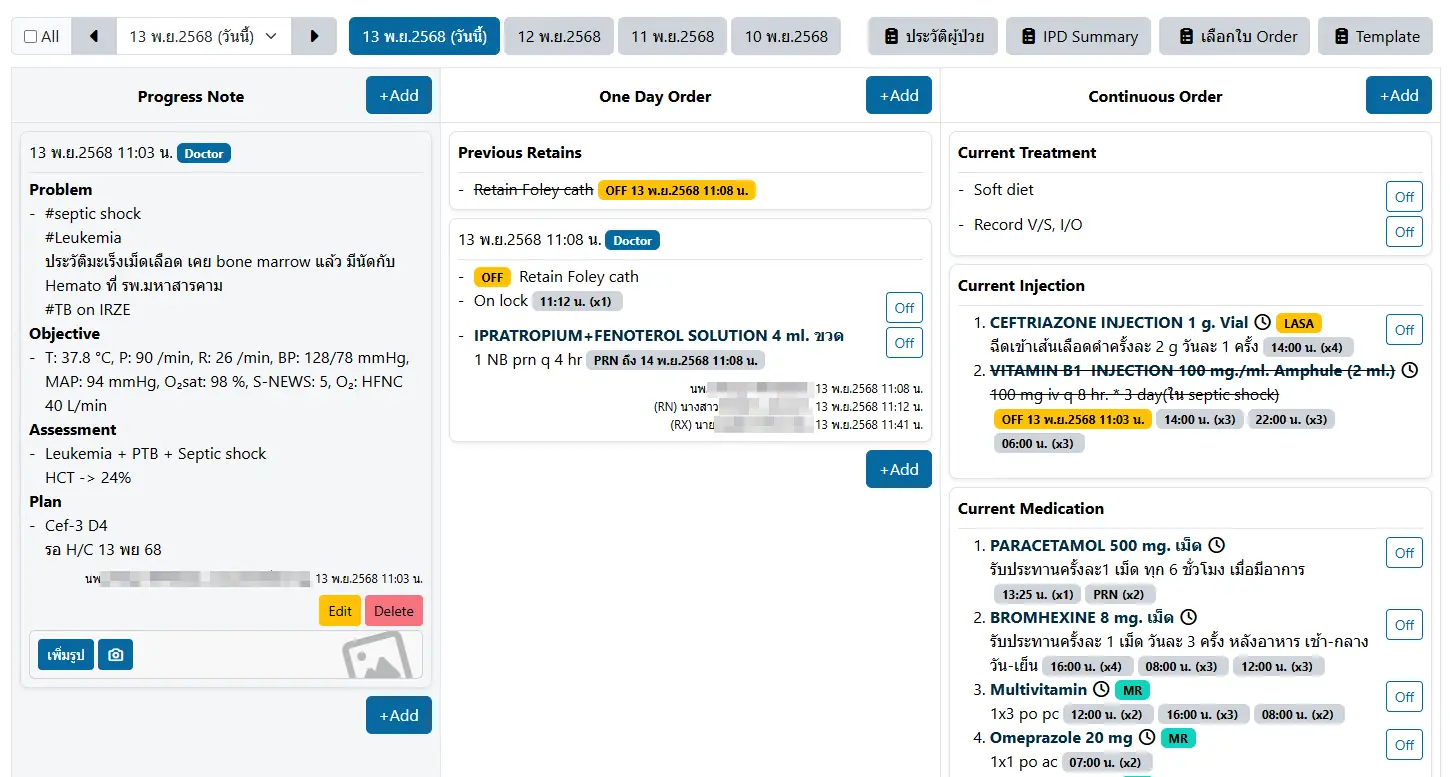Click the image placeholder thumbnail in progress note
The image size is (1450, 777).
[376, 656]
